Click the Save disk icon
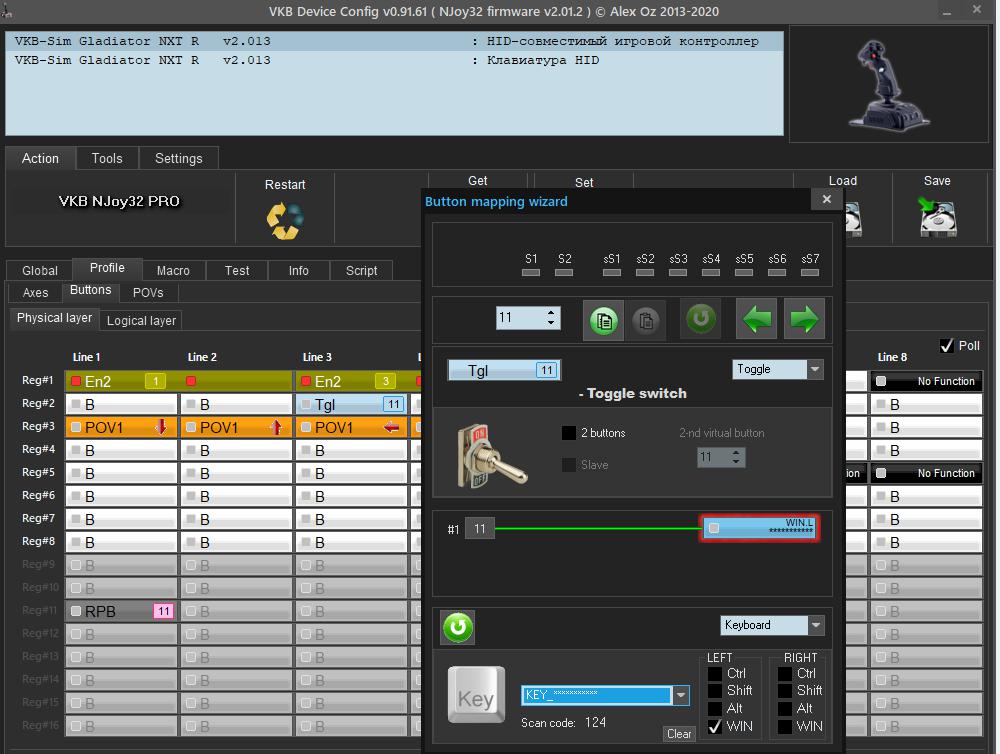Screen dimensions: 1000x754 click(x=937, y=217)
